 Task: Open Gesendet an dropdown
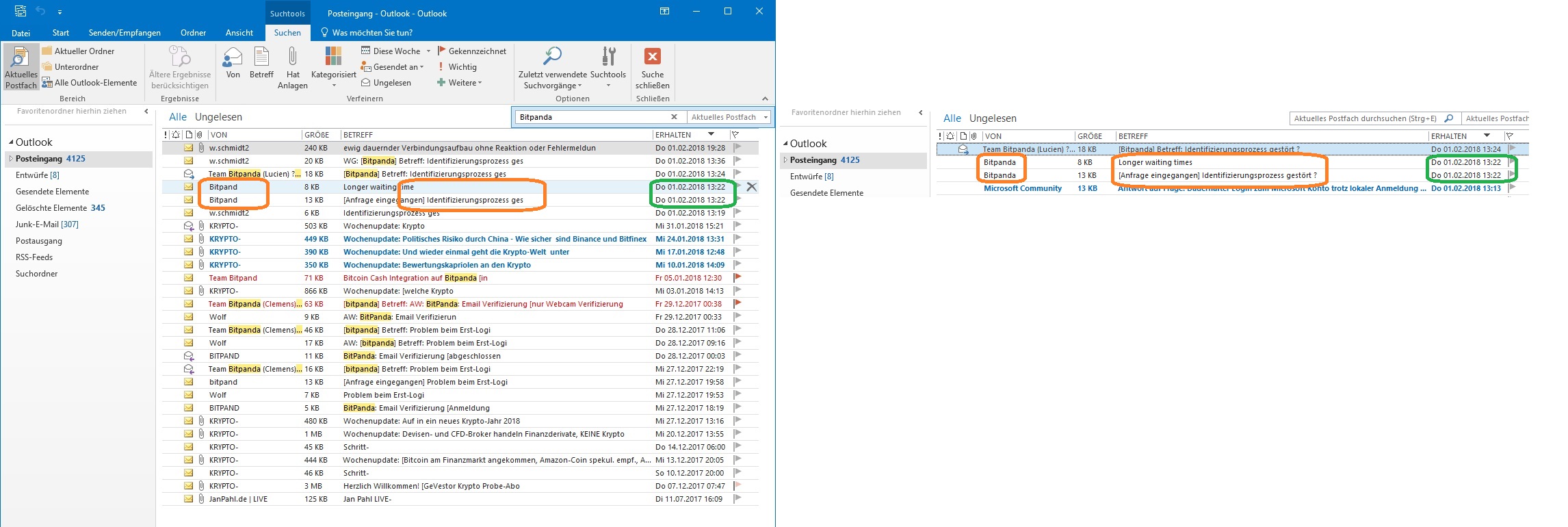(x=393, y=66)
